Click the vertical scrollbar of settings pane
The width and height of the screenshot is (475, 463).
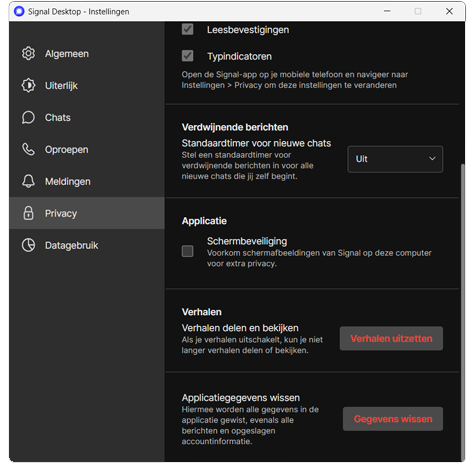(462, 312)
